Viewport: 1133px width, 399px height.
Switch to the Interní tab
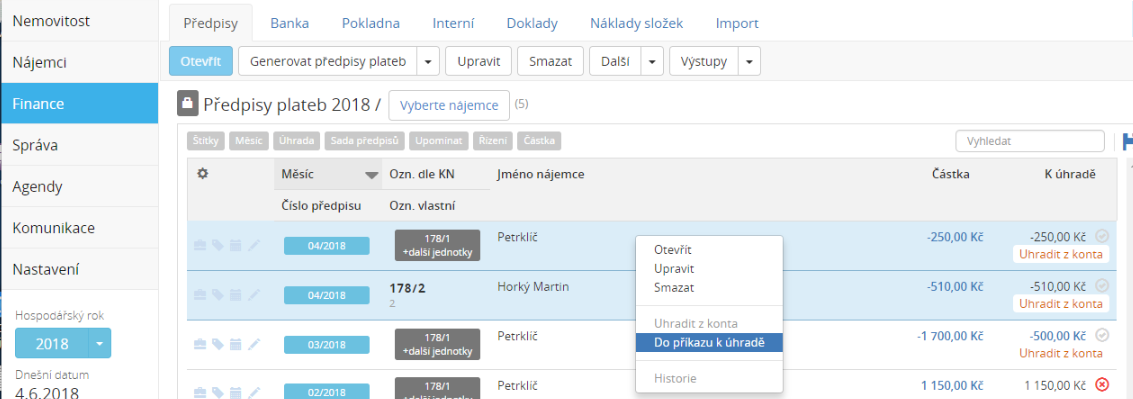point(453,23)
